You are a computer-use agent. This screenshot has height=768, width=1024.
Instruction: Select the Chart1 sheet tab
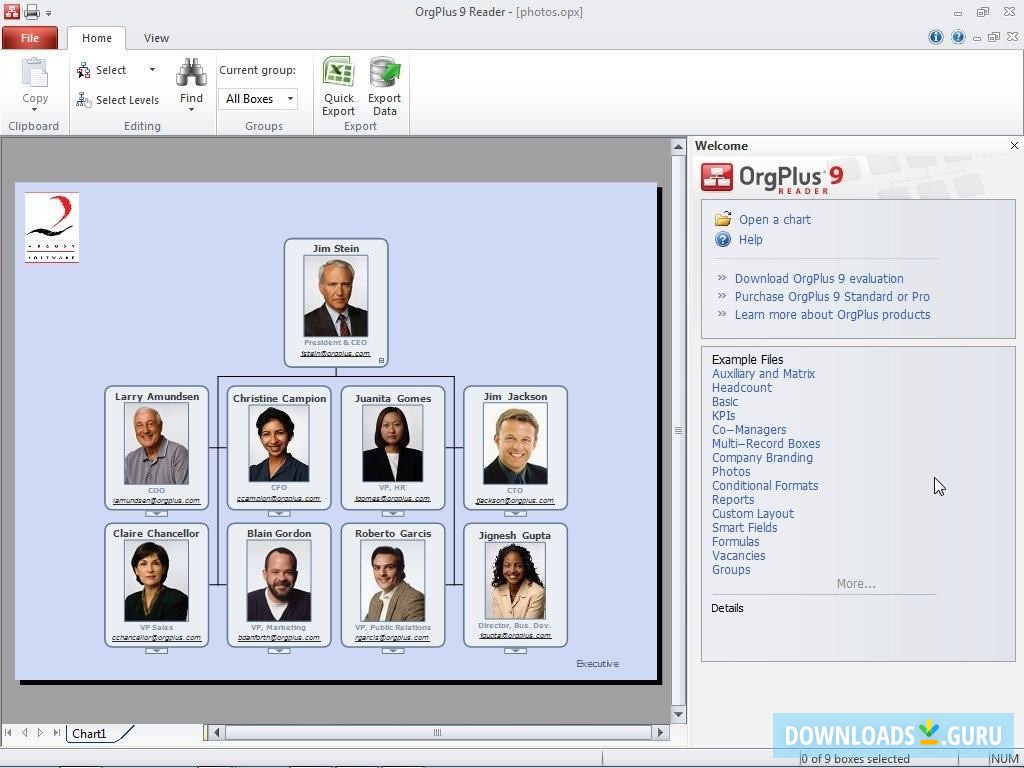coord(89,733)
